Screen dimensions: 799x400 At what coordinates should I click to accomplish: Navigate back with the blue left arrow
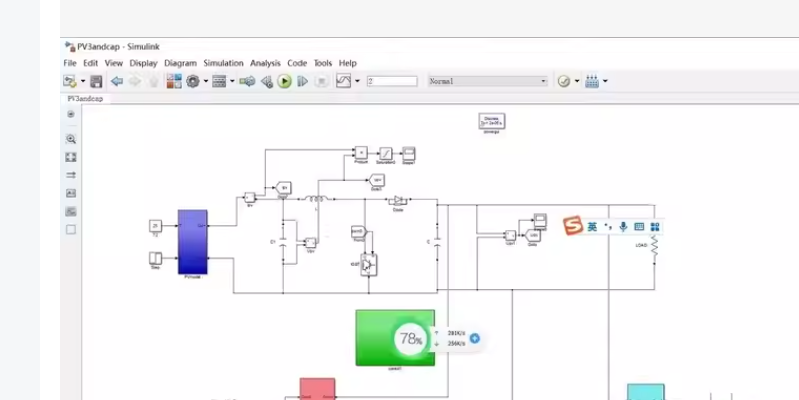[117, 81]
